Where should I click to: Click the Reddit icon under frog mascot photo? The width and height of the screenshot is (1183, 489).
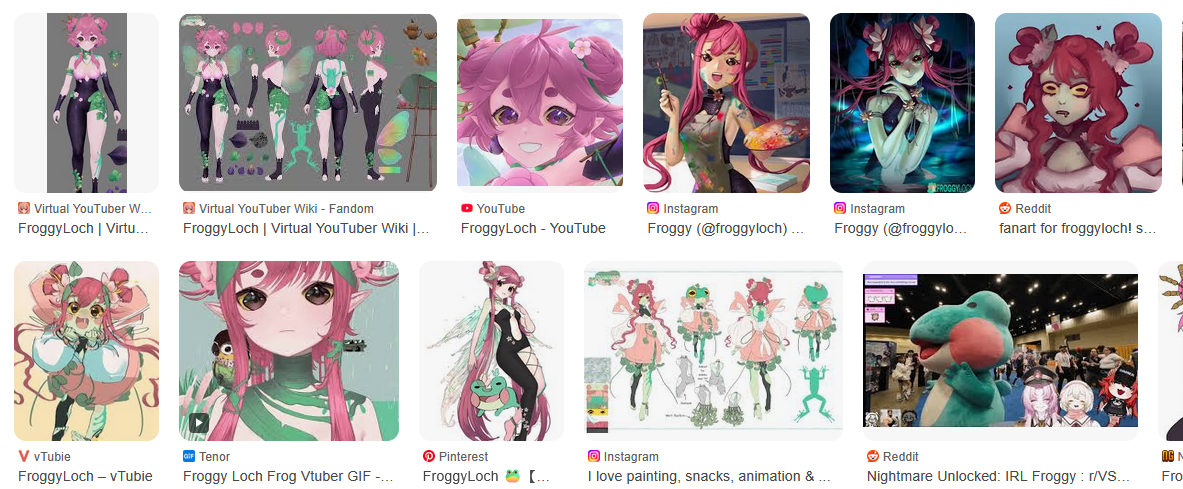click(873, 457)
